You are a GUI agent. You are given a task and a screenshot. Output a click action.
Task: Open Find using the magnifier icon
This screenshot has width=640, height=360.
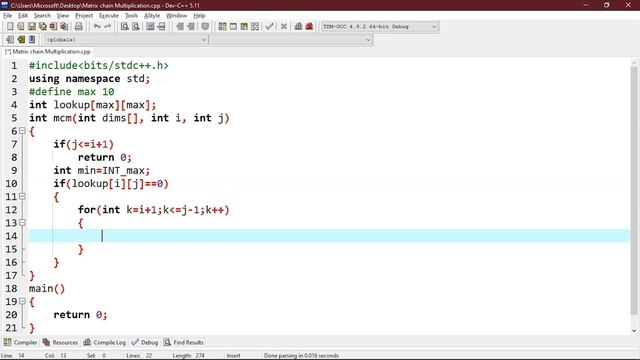pos(124,27)
